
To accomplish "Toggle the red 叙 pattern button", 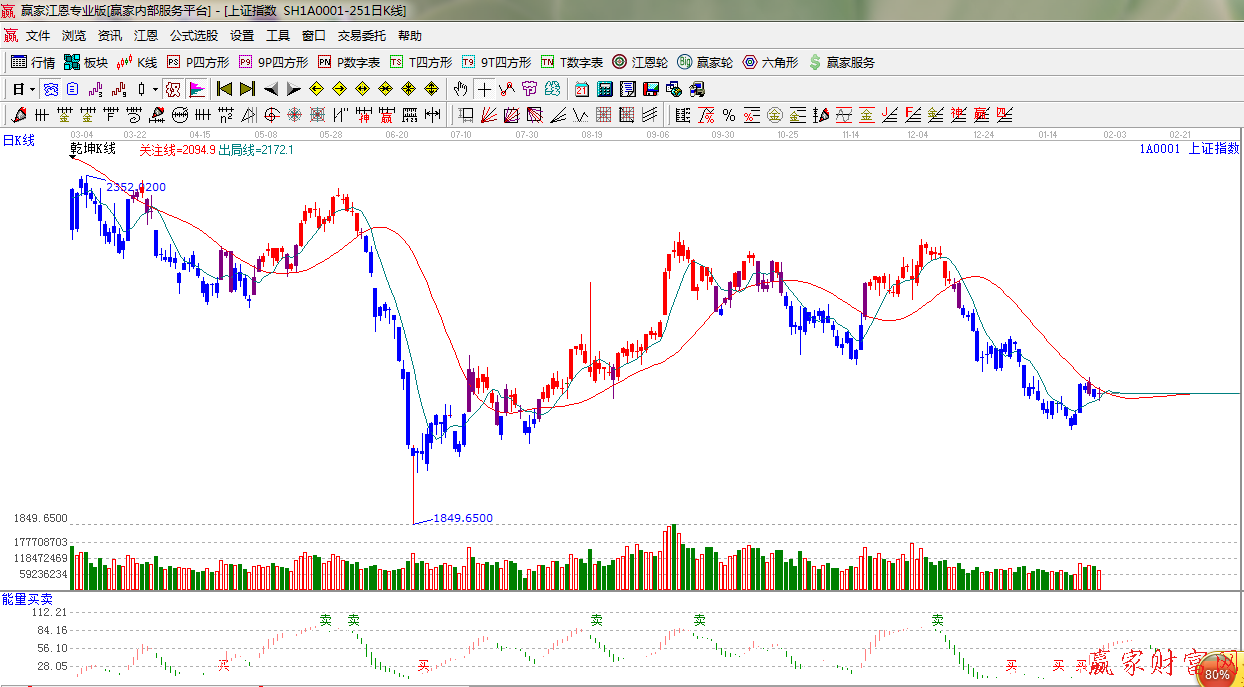I will click(x=173, y=89).
